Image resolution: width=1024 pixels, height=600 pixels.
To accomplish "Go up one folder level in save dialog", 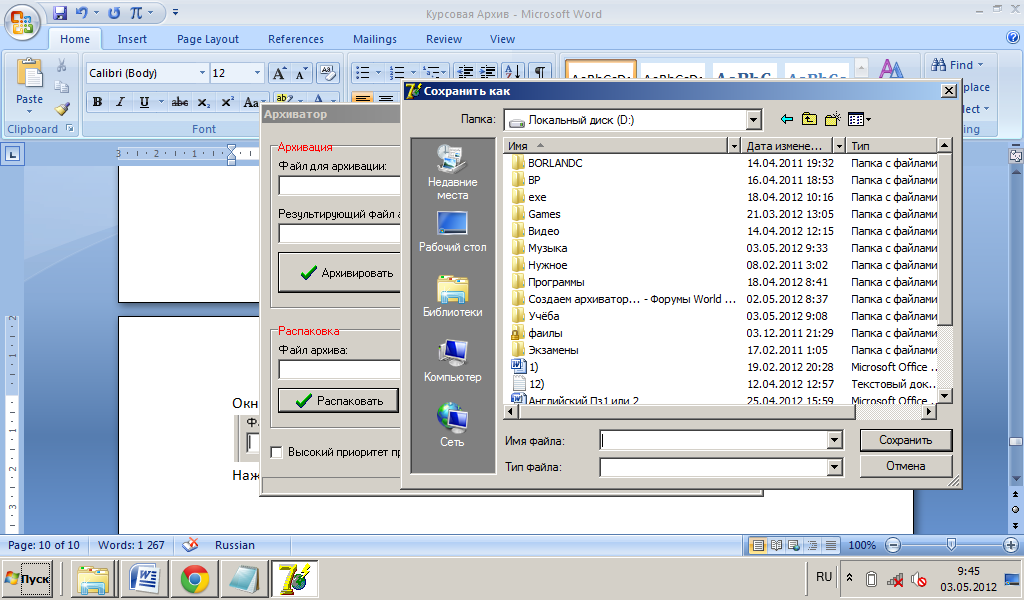I will tap(809, 119).
